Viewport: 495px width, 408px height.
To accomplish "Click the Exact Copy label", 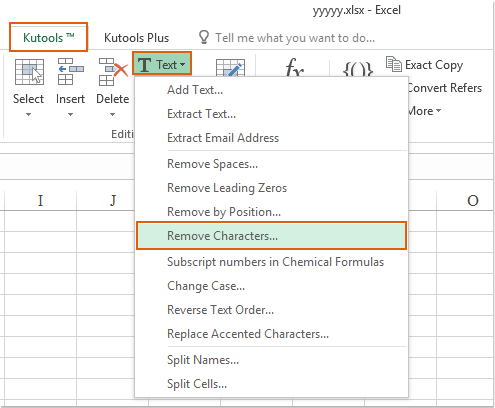I will [x=434, y=65].
